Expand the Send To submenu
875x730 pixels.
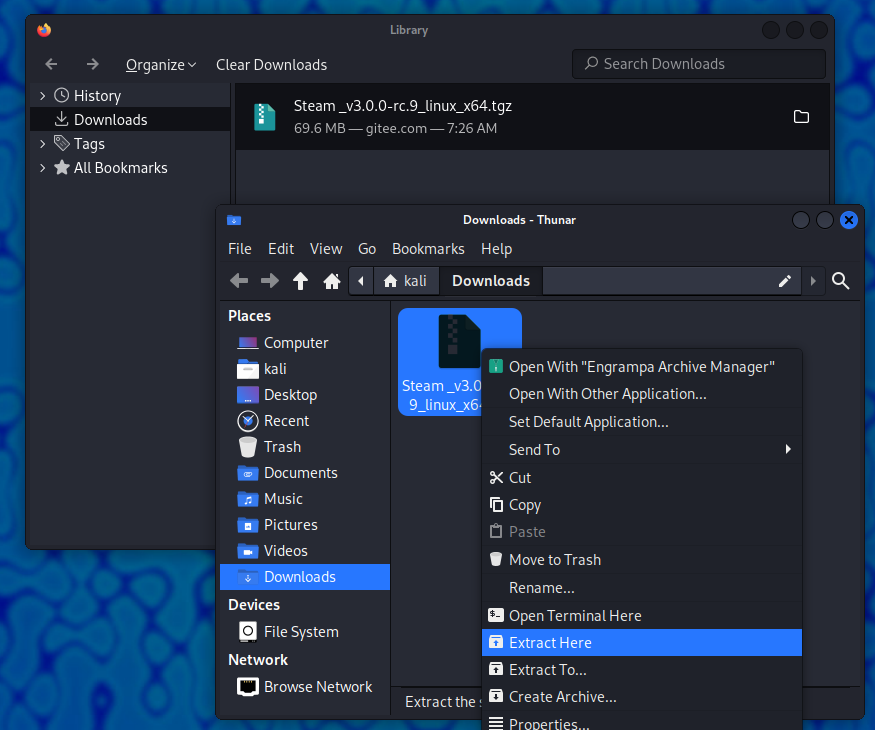point(642,450)
